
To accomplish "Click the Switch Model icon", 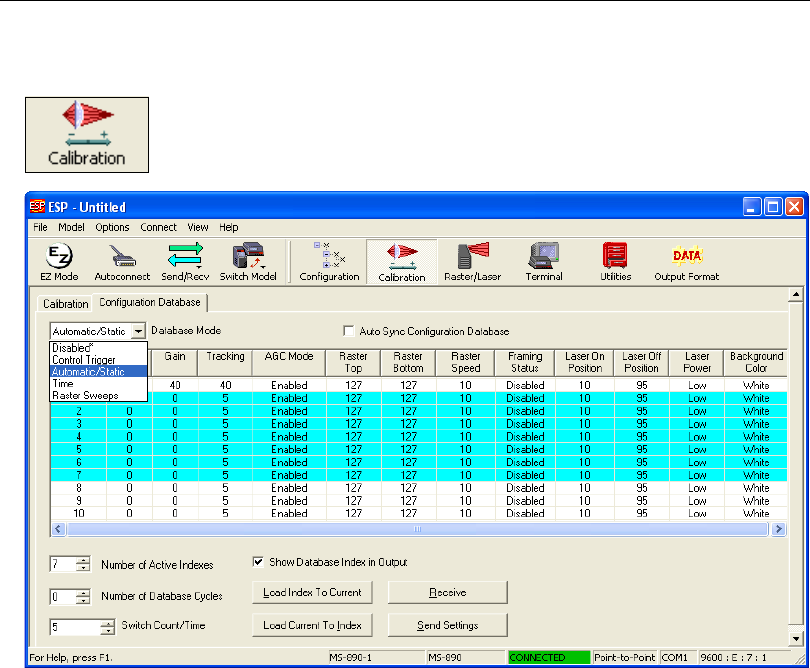I will pos(247,260).
